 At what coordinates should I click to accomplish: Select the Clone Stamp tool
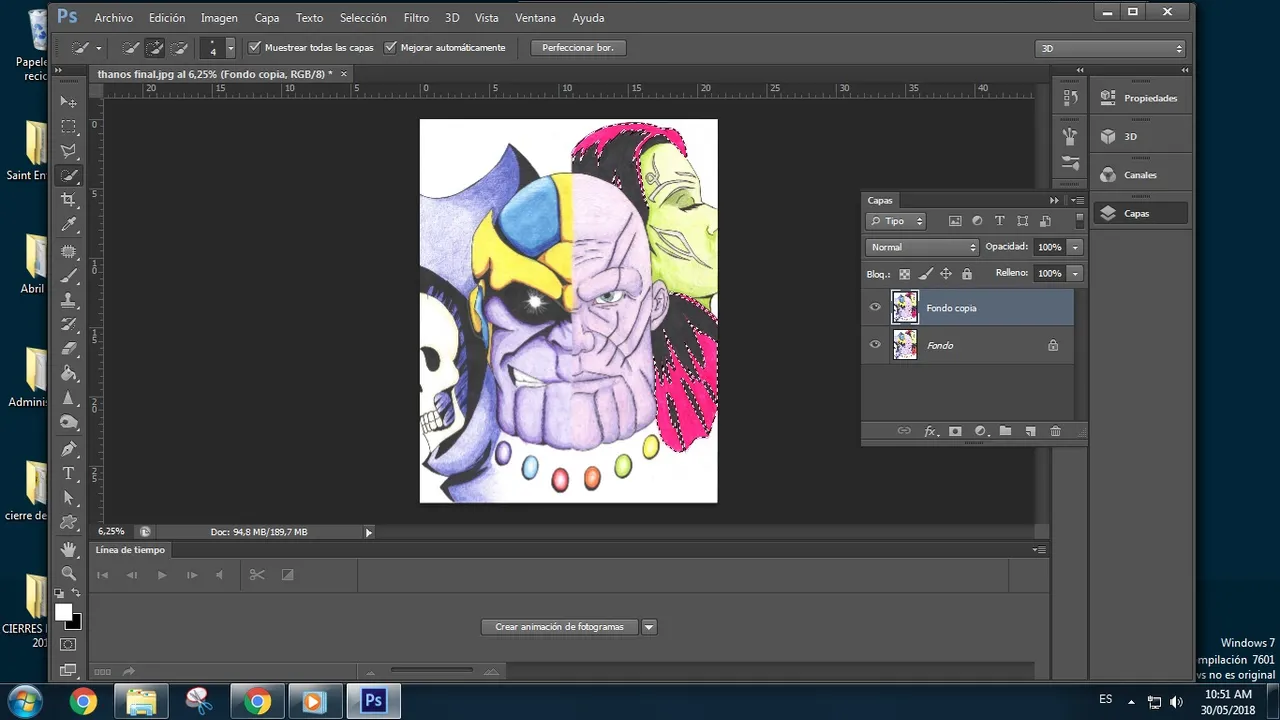pyautogui.click(x=68, y=299)
